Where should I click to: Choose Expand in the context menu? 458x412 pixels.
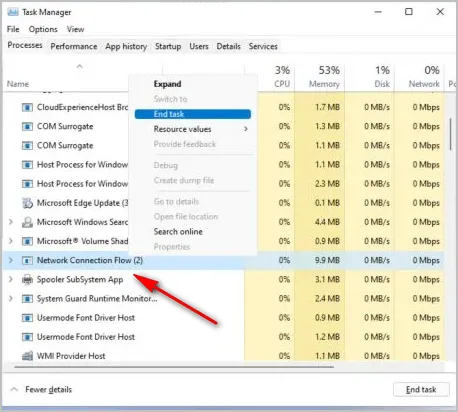pos(167,84)
